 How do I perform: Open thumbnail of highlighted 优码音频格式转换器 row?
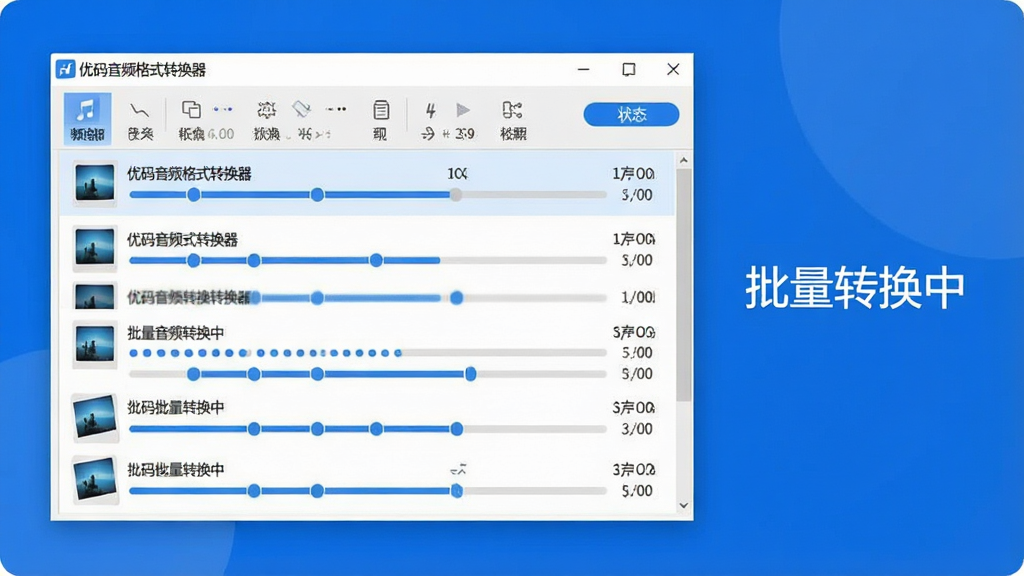coord(95,183)
